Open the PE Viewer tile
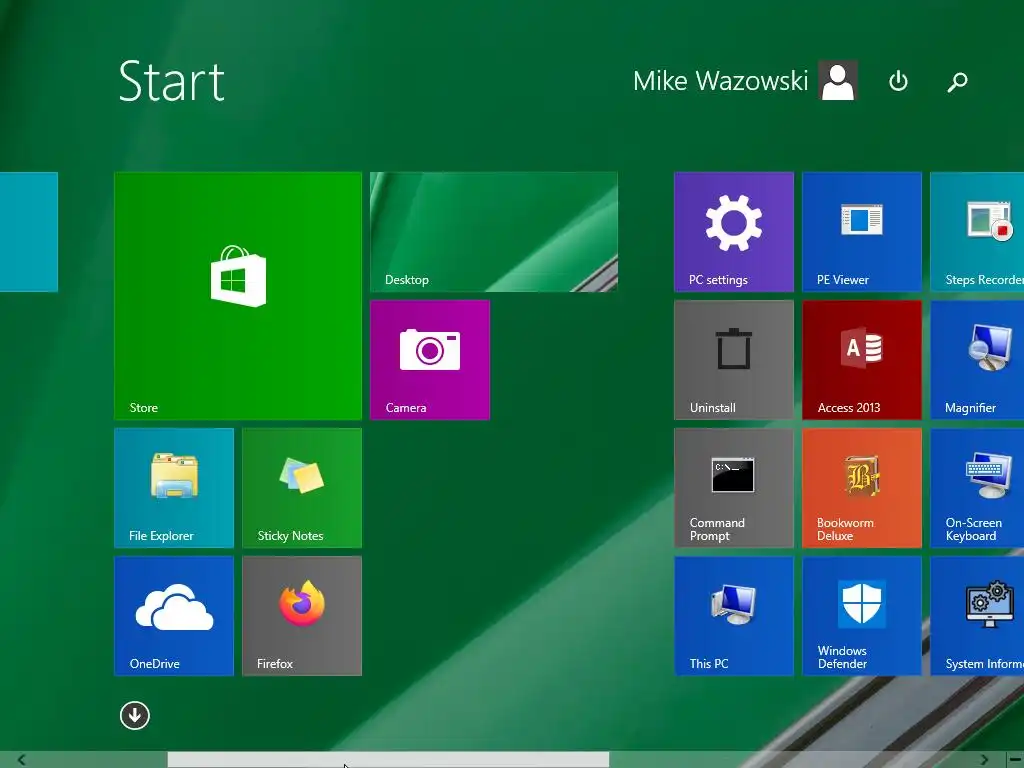Viewport: 1024px width, 768px height. [862, 232]
